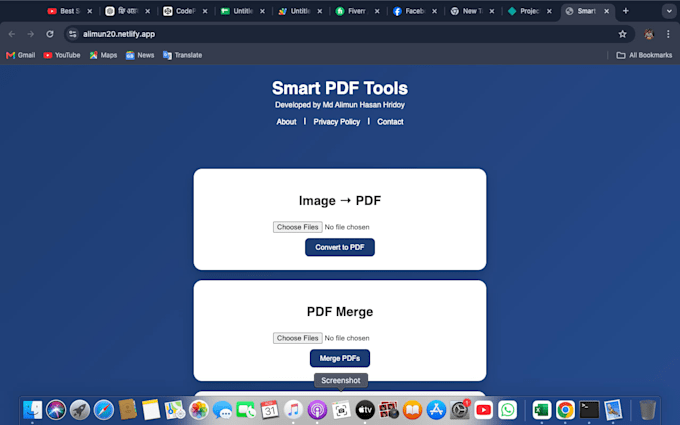
Task: Click the Convert to PDF button
Action: coord(340,247)
